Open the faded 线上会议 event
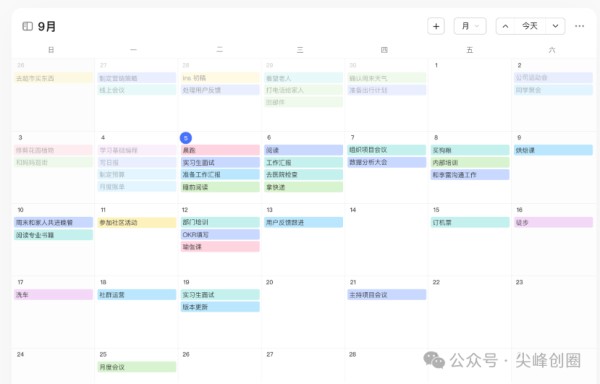The image size is (600, 384). (137, 90)
